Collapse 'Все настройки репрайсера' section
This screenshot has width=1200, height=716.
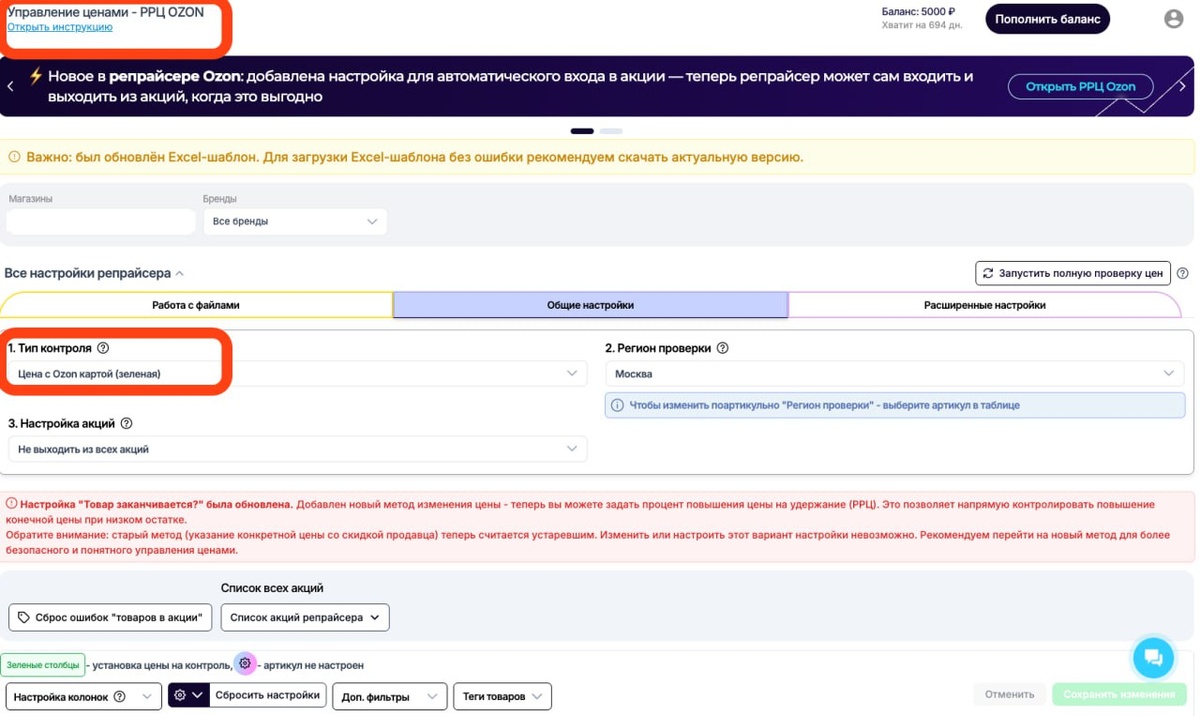(94, 273)
